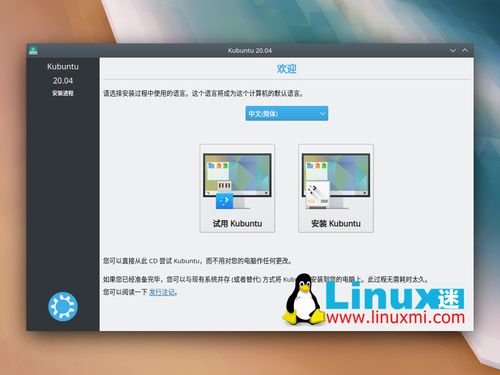The height and width of the screenshot is (375, 500).
Task: Maximize window using the up chevron icon
Action: pos(465,51)
